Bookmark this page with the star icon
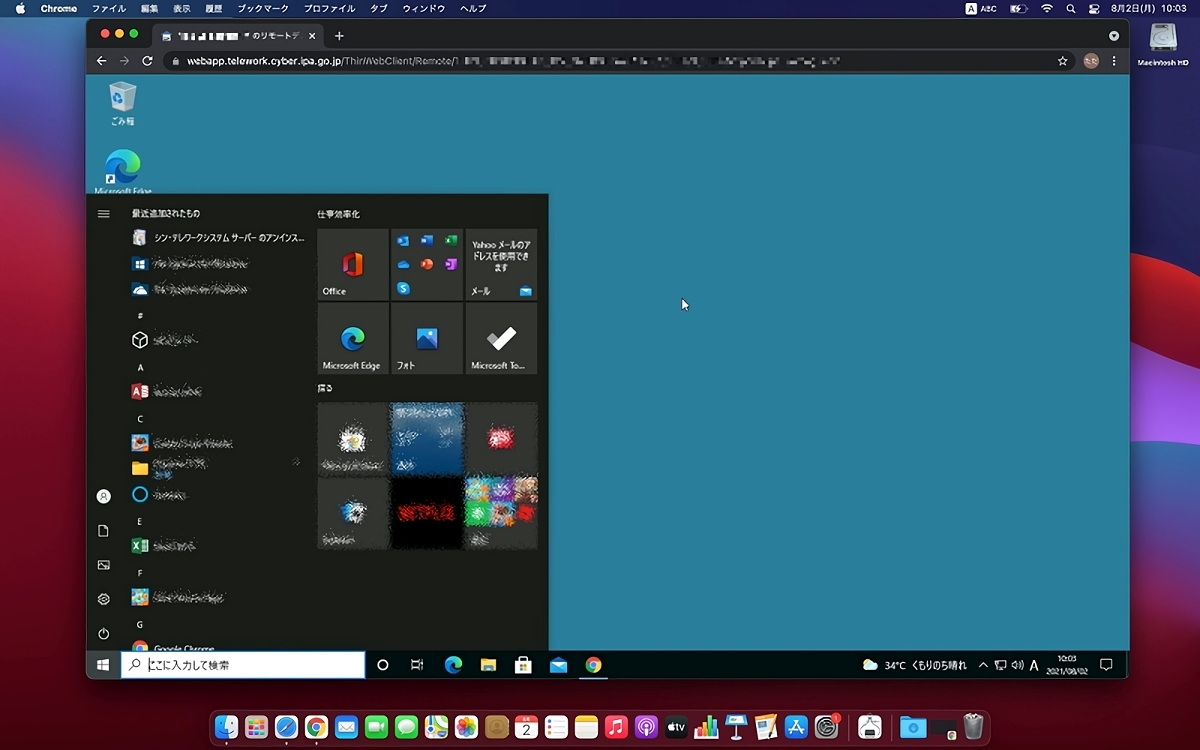The height and width of the screenshot is (750, 1200). coord(1062,61)
